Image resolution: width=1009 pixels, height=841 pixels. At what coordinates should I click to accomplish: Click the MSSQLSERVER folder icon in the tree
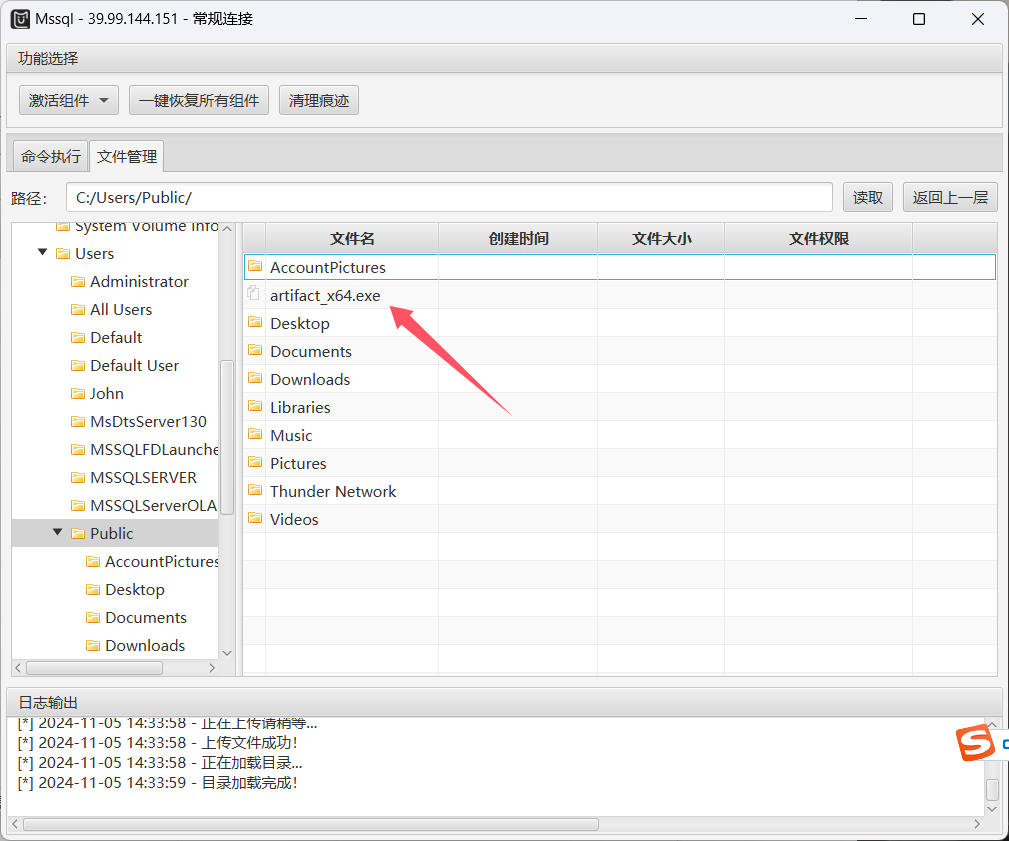pos(78,477)
